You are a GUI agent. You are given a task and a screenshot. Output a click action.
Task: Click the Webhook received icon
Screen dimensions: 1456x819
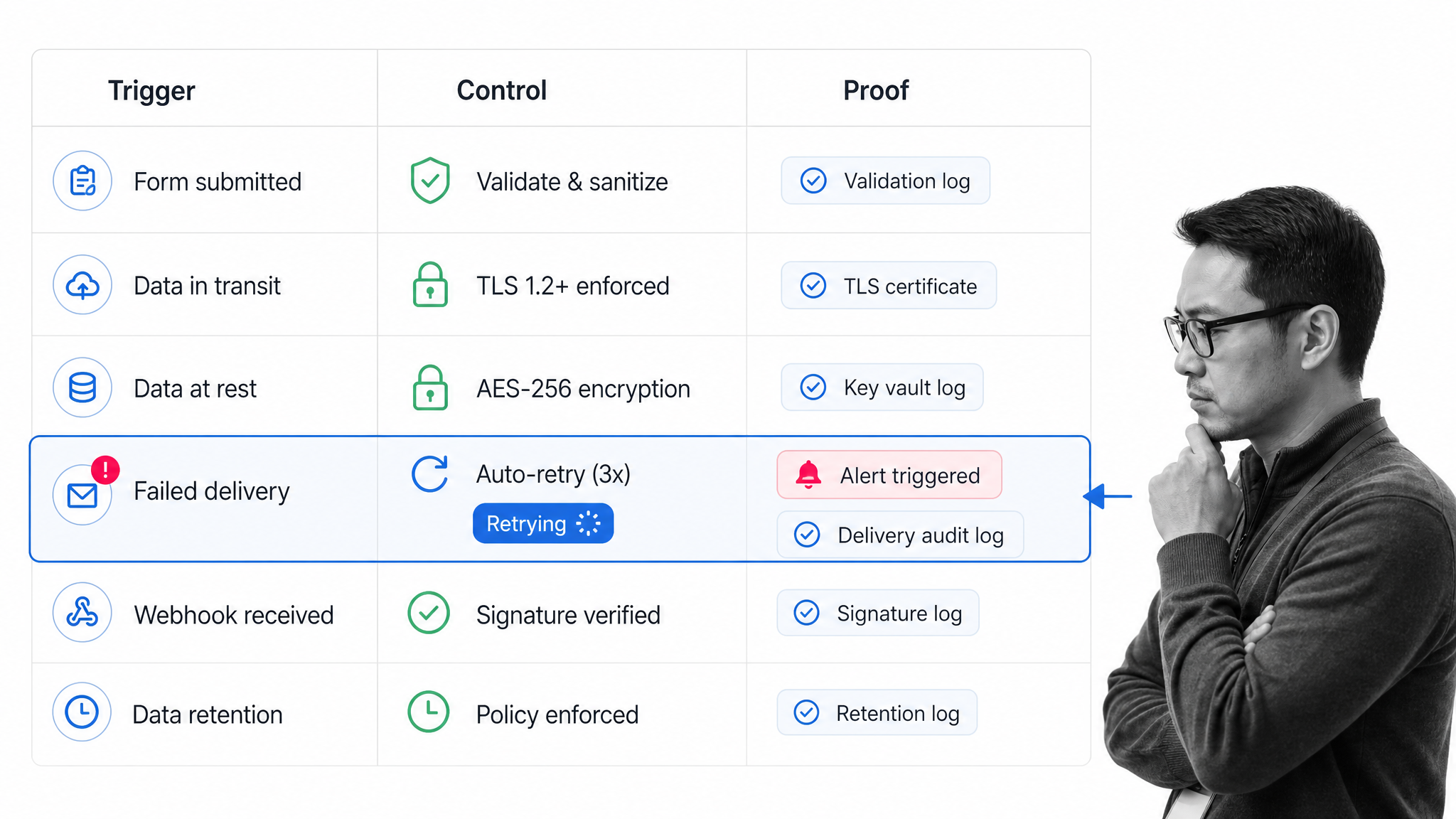(82, 613)
